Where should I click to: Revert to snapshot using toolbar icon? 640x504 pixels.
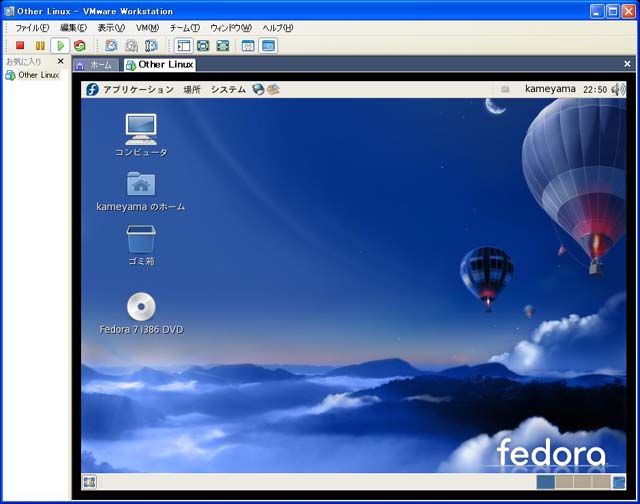[131, 45]
